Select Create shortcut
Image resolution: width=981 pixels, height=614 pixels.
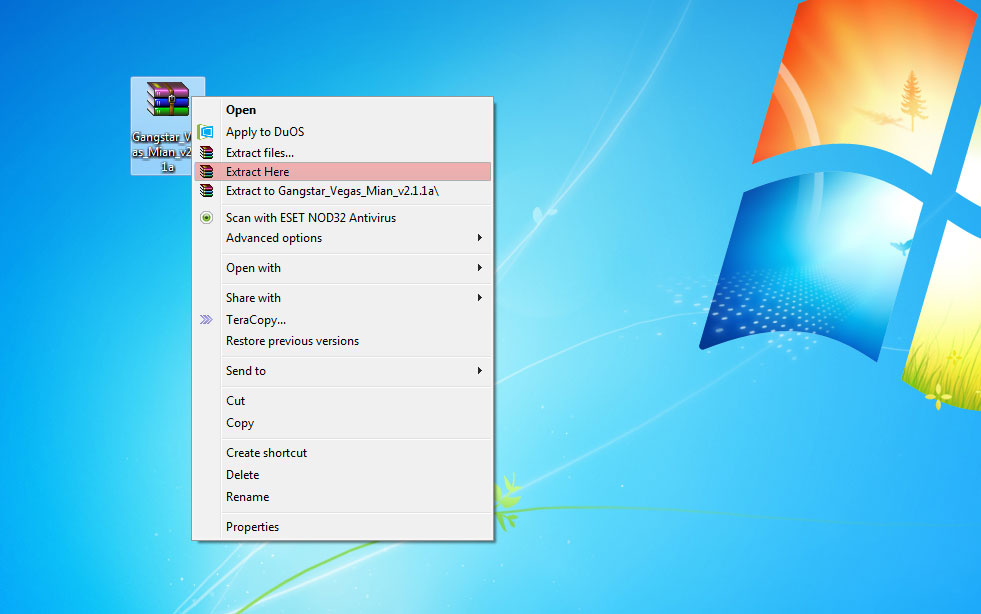(x=342, y=453)
